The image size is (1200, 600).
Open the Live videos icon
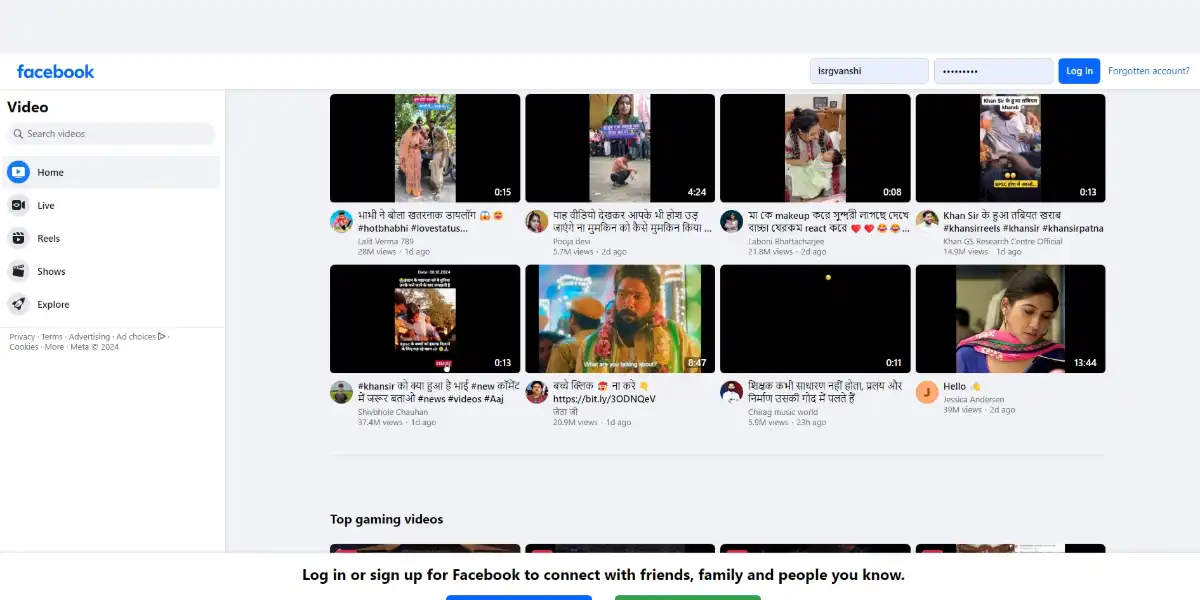click(18, 205)
